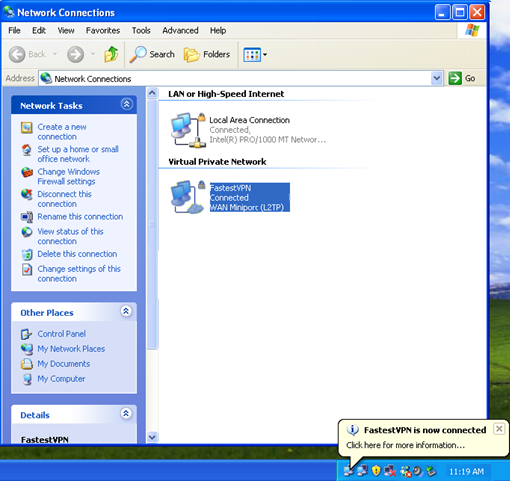Click Delete this connection
Image resolution: width=510 pixels, height=481 pixels.
pyautogui.click(x=77, y=254)
